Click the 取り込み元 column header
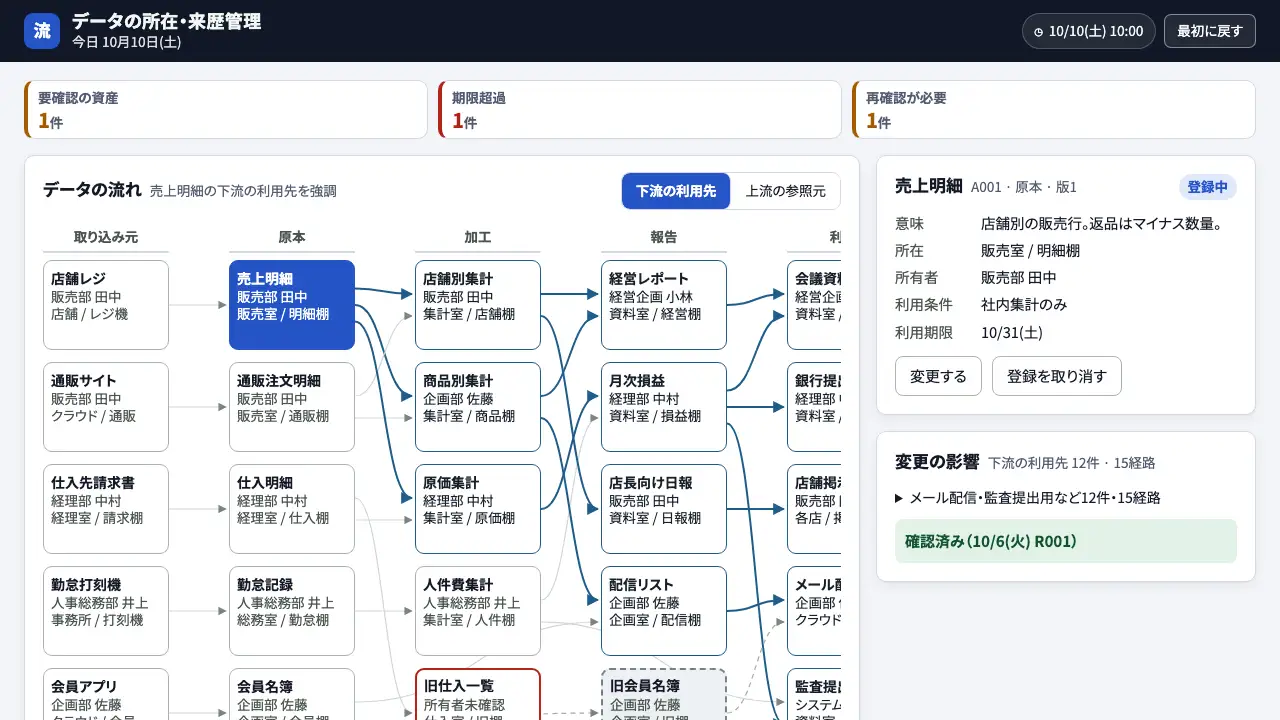1280x720 pixels. [106, 237]
